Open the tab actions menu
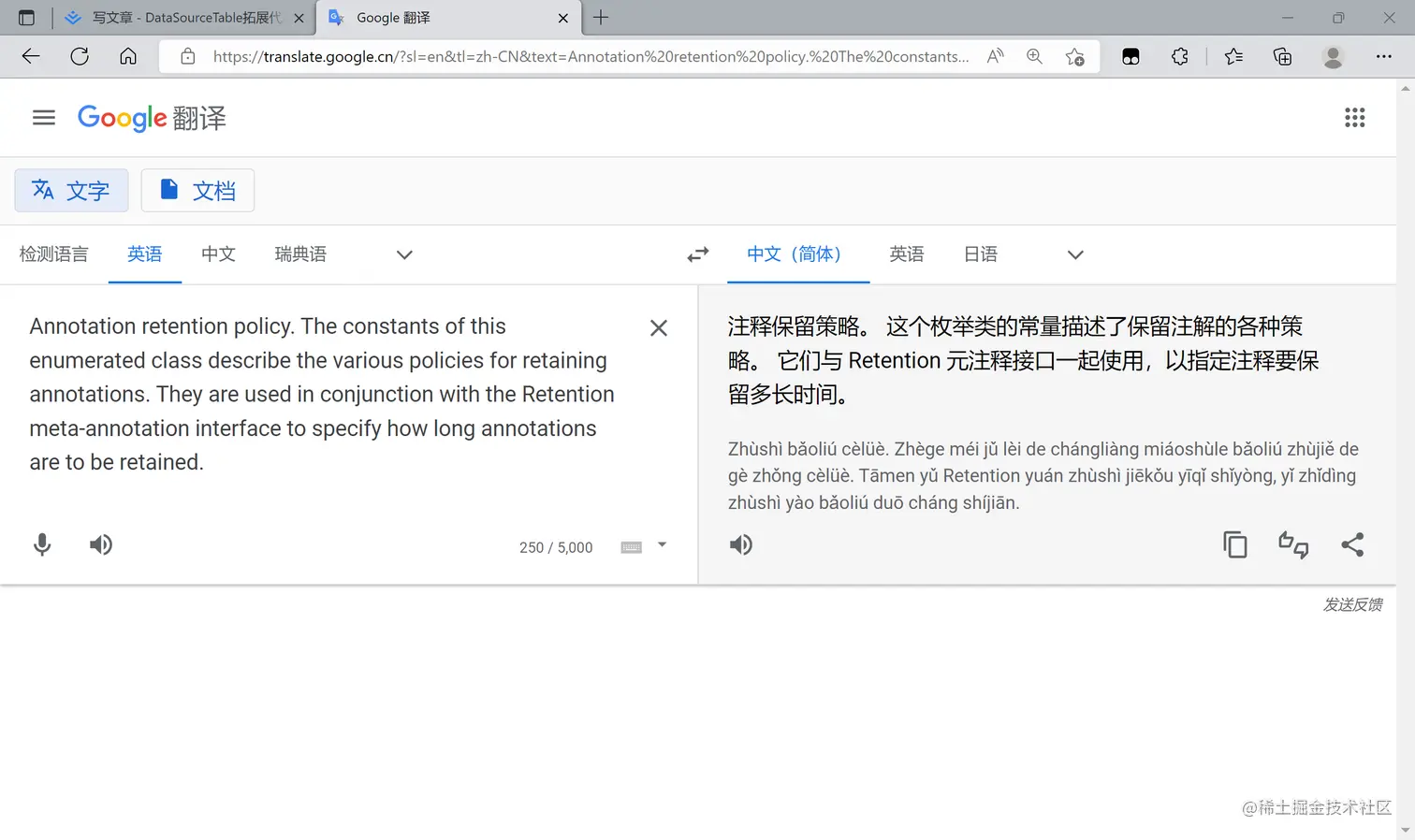Image resolution: width=1415 pixels, height=840 pixels. point(26,18)
